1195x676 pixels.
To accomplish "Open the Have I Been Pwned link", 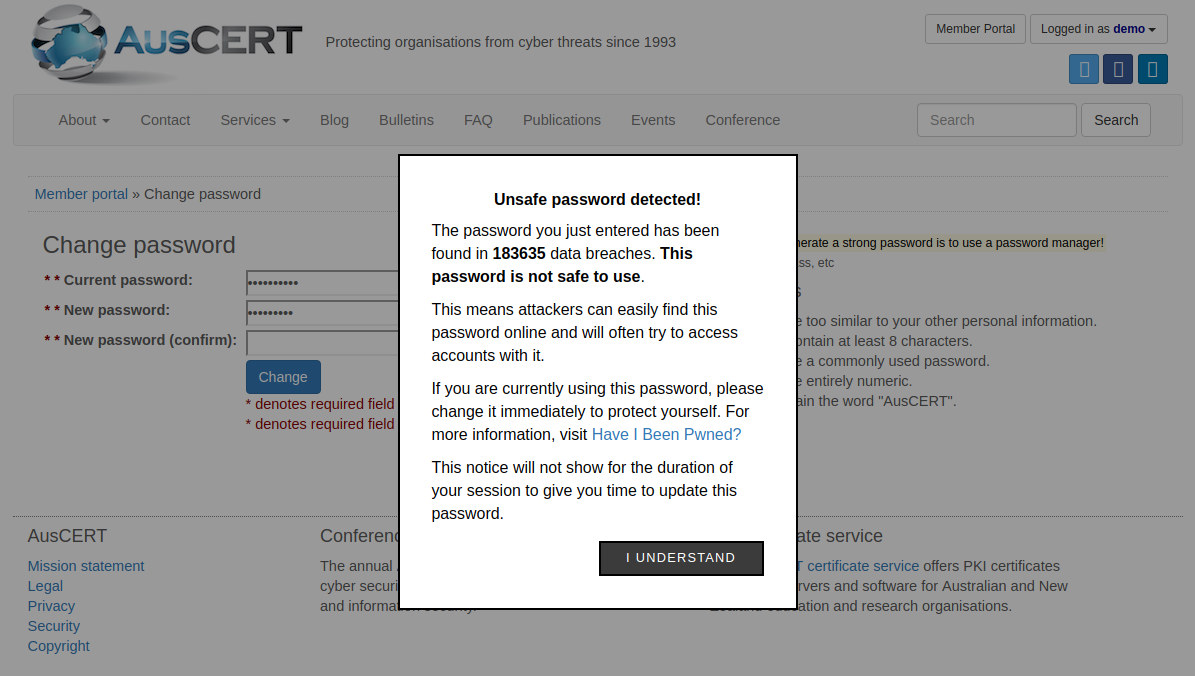I will [666, 434].
